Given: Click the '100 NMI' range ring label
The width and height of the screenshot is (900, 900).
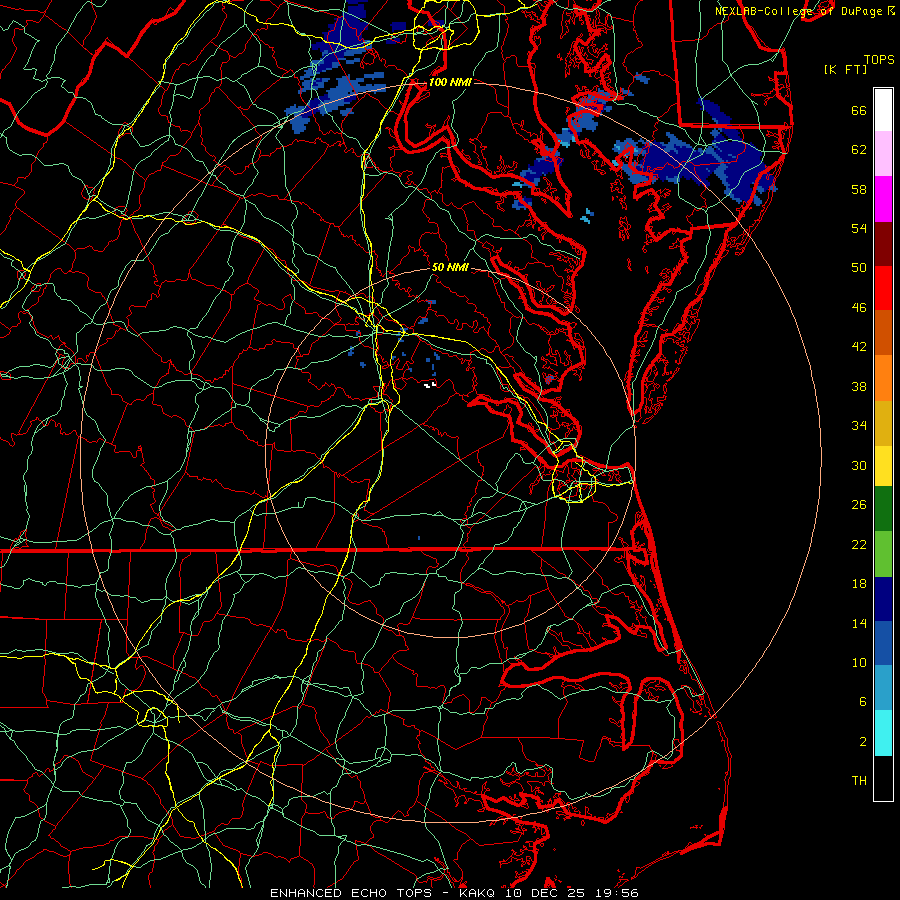Looking at the screenshot, I should (450, 82).
